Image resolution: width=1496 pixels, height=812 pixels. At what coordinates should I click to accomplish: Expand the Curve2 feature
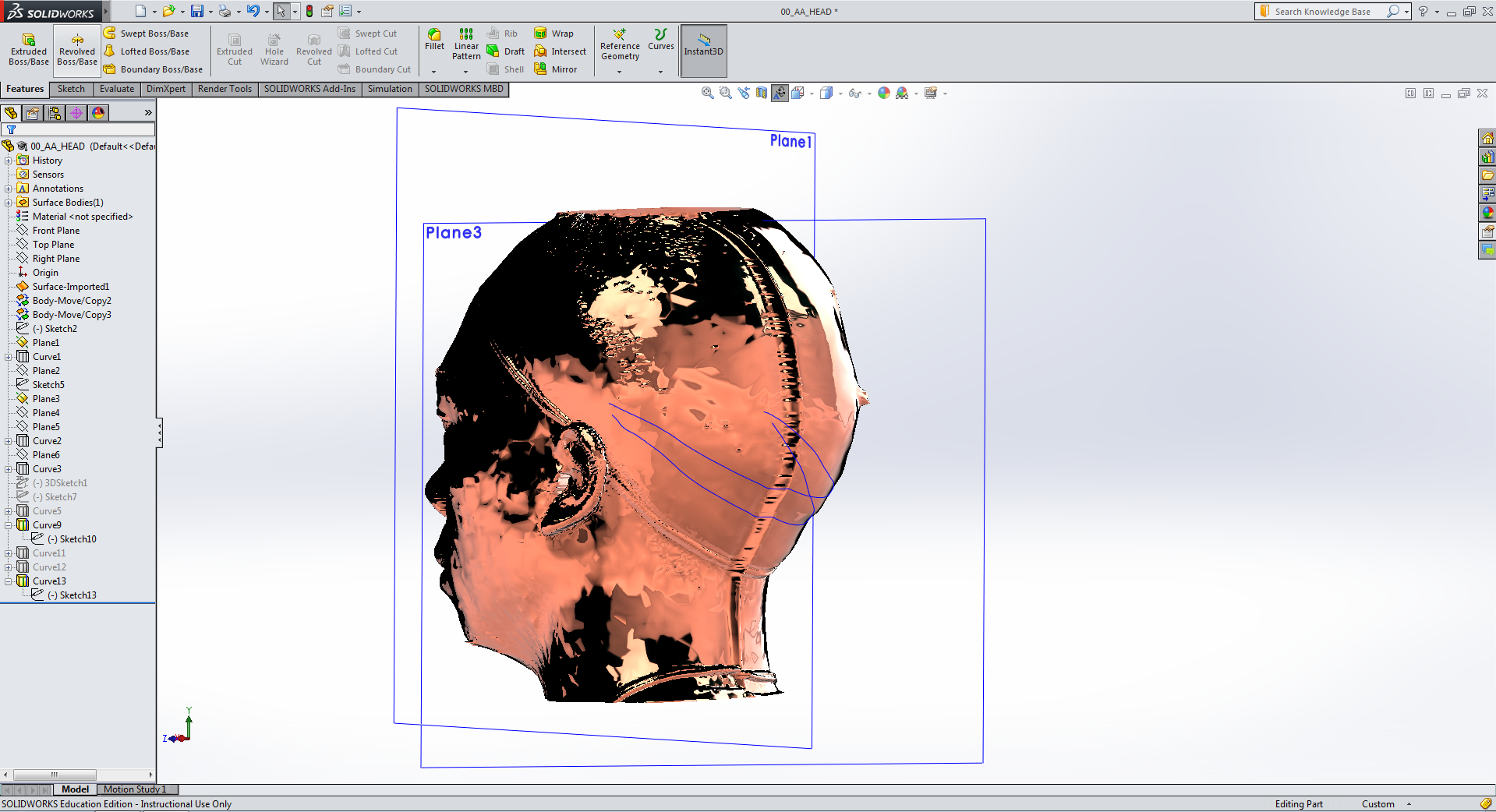(x=9, y=441)
